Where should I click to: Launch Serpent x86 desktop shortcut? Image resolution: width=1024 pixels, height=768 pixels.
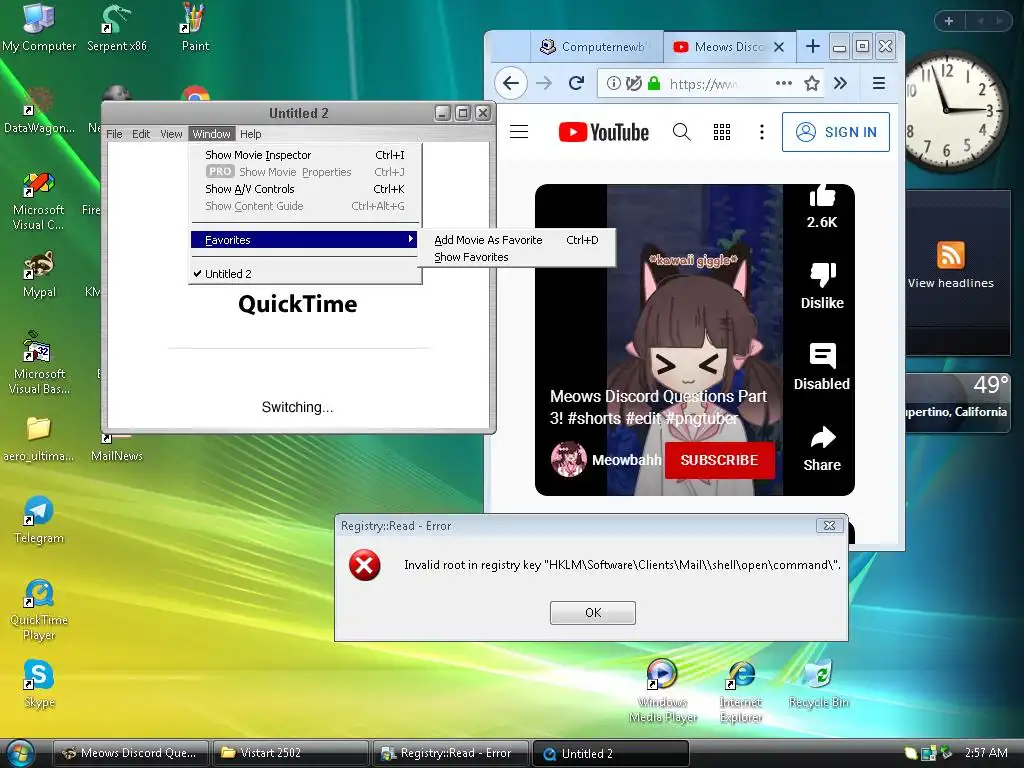pos(117,27)
